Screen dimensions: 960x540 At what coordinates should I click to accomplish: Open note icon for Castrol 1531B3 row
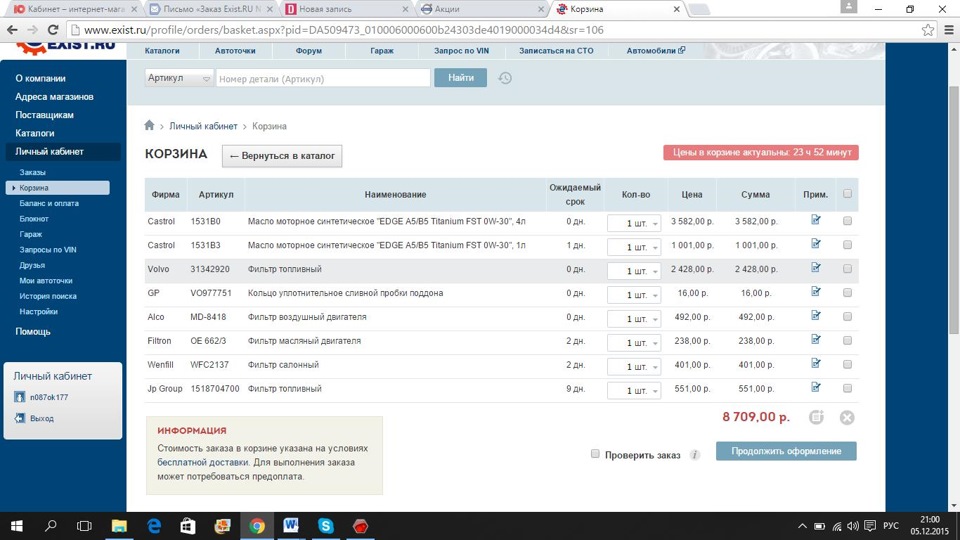[x=816, y=243]
